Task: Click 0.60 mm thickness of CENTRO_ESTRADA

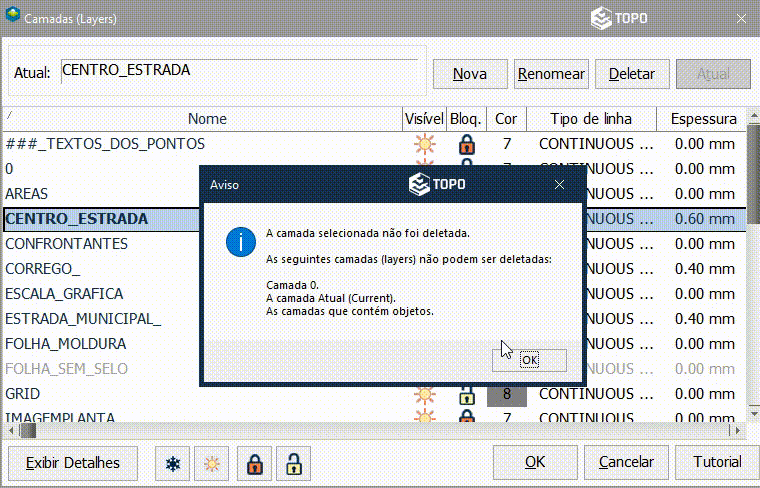Action: point(704,219)
